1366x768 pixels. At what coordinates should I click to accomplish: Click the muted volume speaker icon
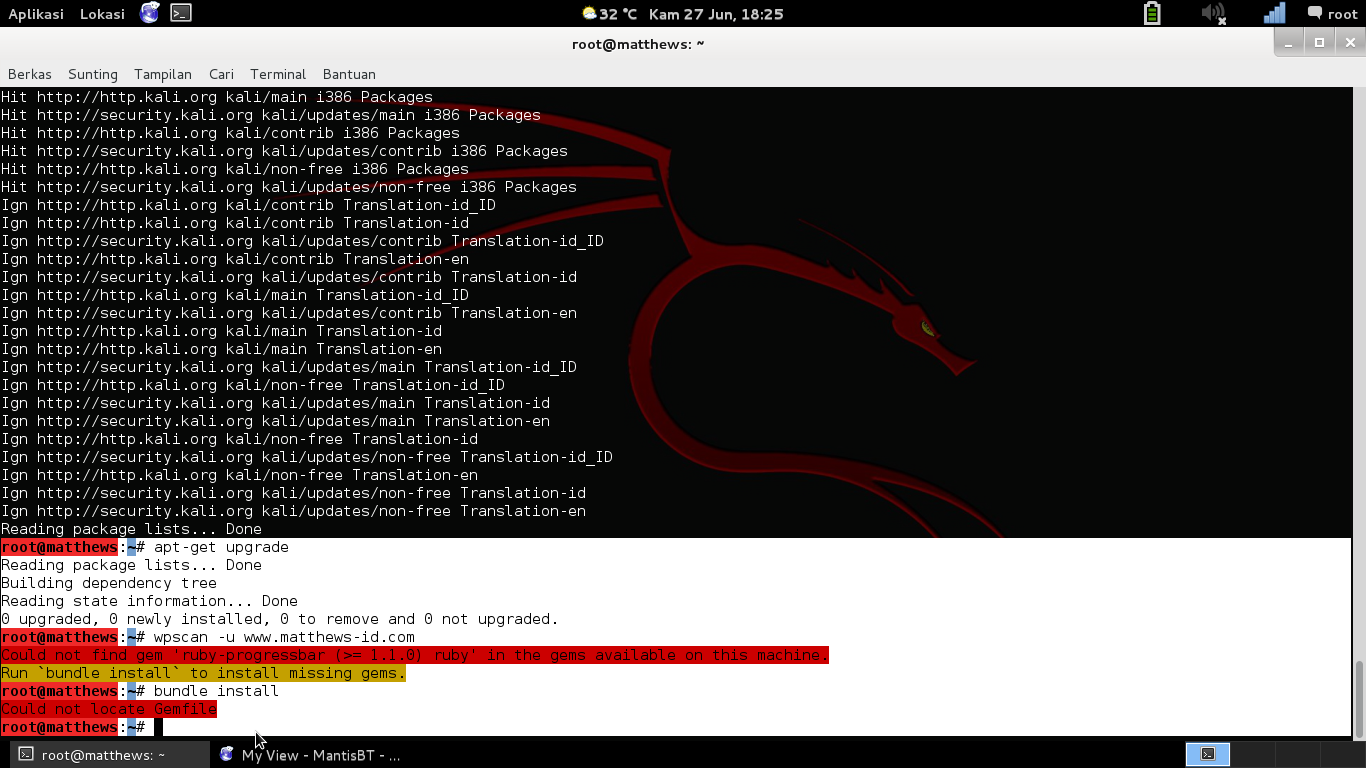click(x=1213, y=13)
